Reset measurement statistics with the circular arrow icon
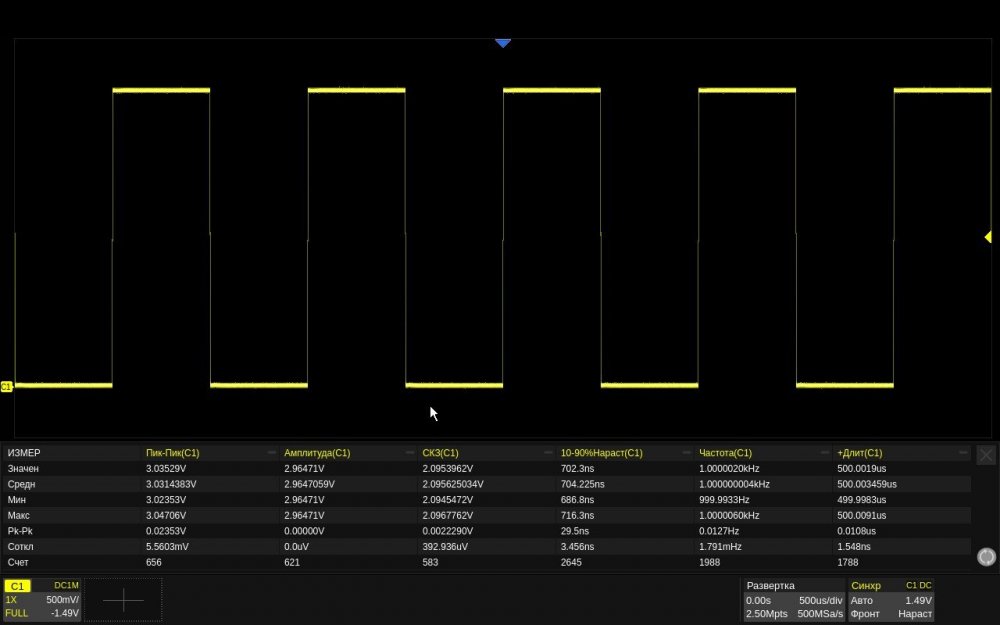Screen dimensions: 1000x625 (986, 557)
